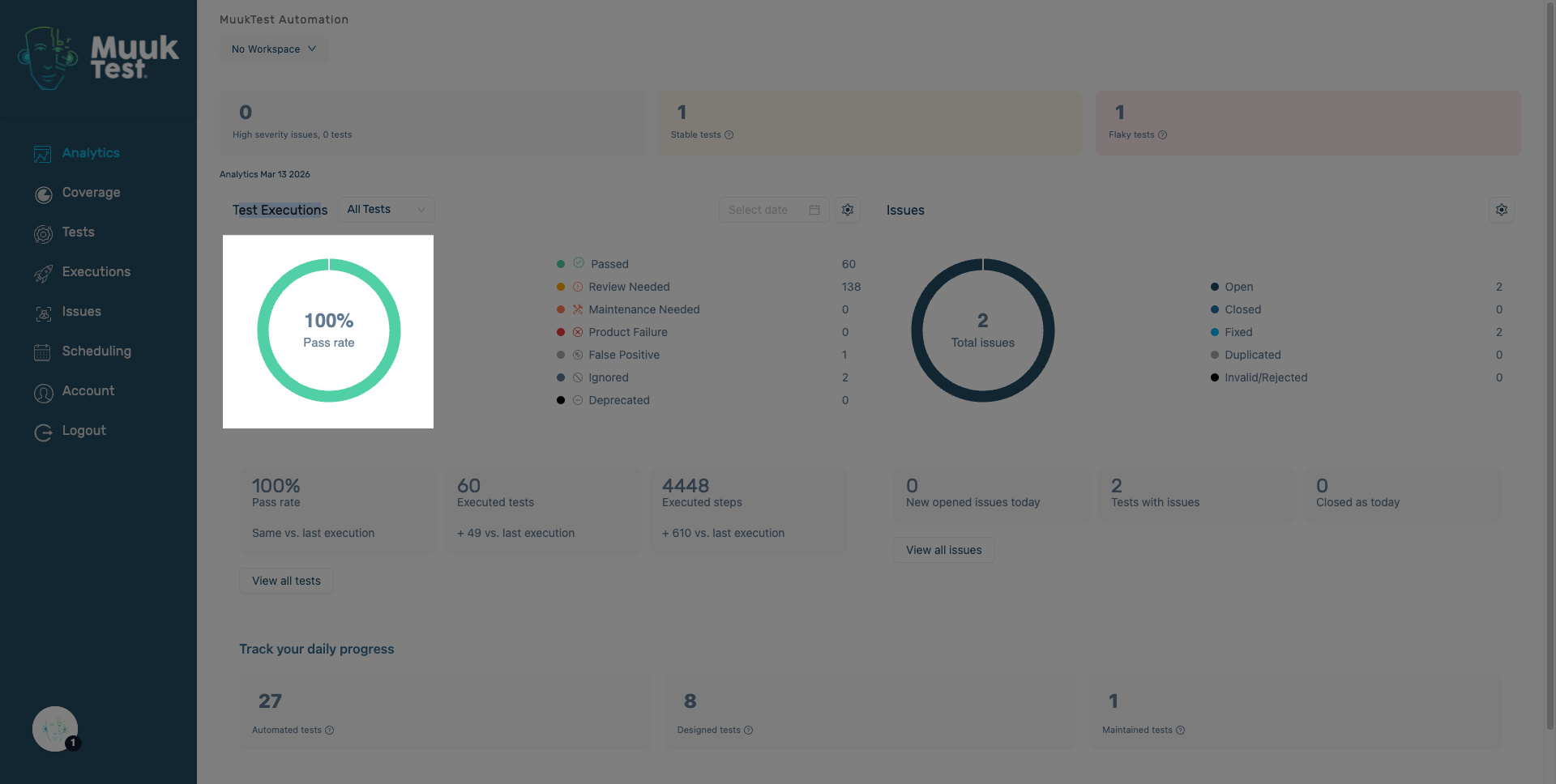Select Logout in the sidebar
The height and width of the screenshot is (784, 1556).
coord(84,431)
